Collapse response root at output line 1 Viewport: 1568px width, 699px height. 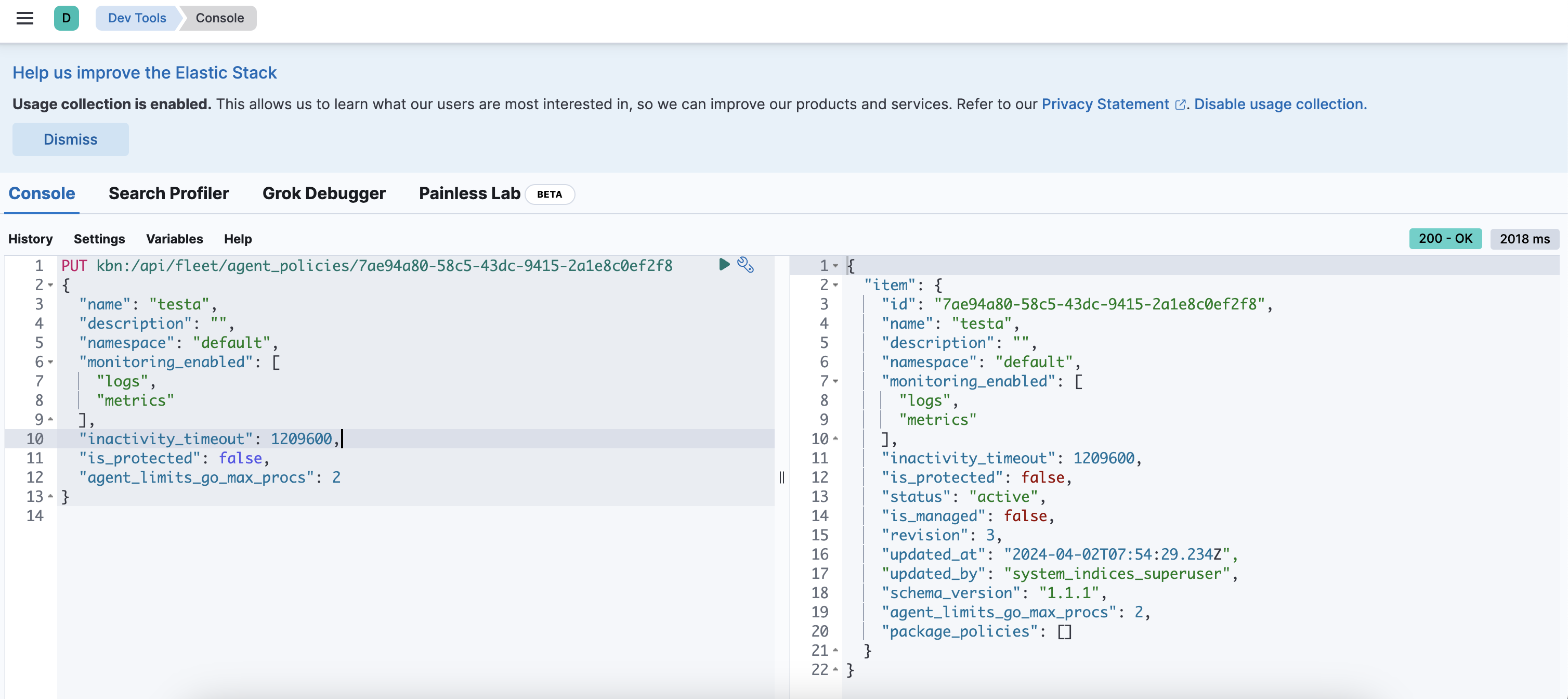[x=835, y=266]
